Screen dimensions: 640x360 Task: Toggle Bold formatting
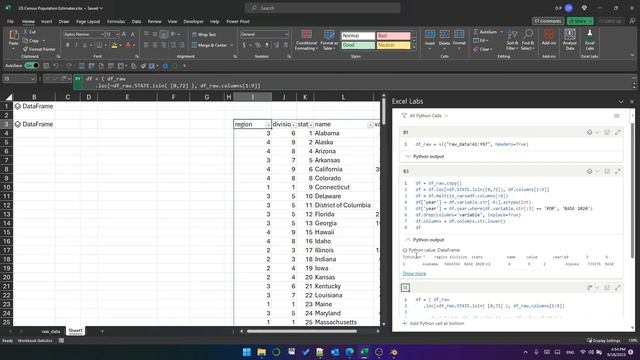[67, 45]
